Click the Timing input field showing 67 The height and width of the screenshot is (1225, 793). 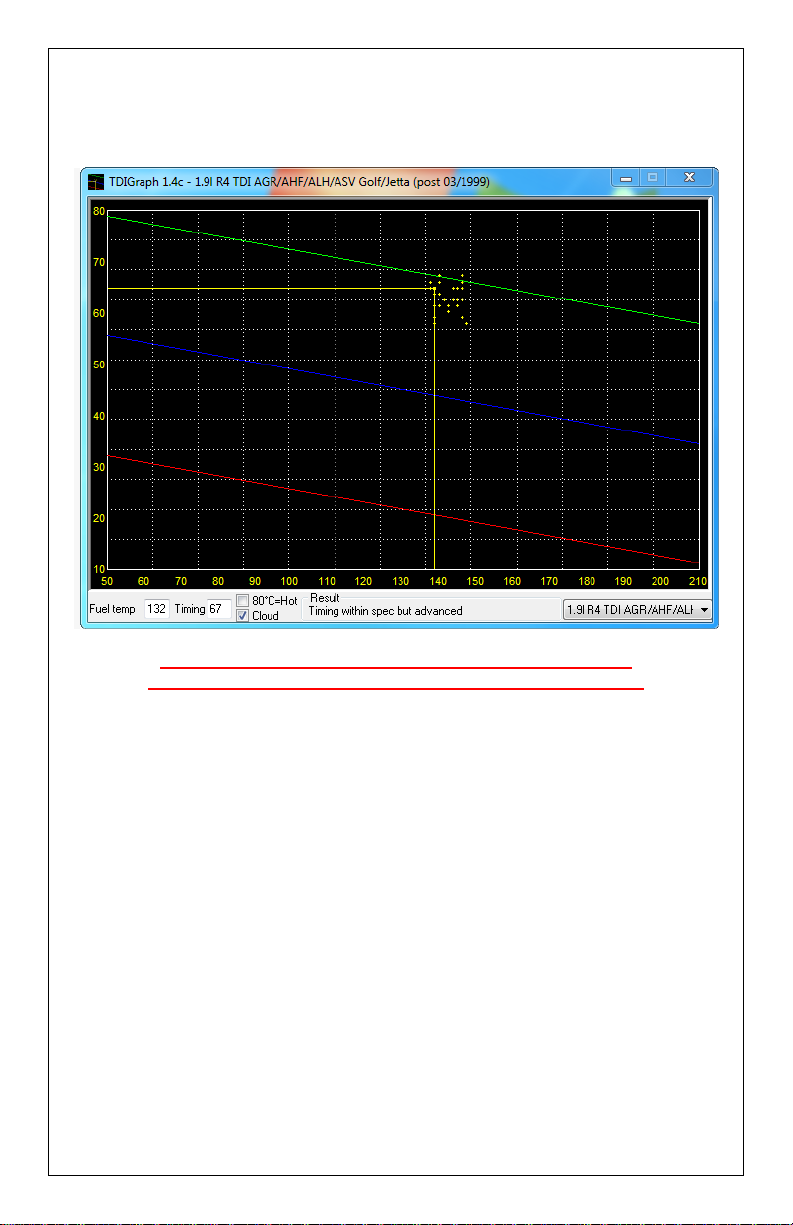pos(219,609)
